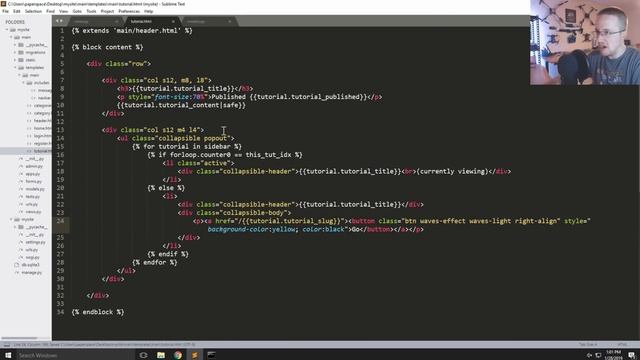Open the Preferences menu

pyautogui.click(x=129, y=11)
